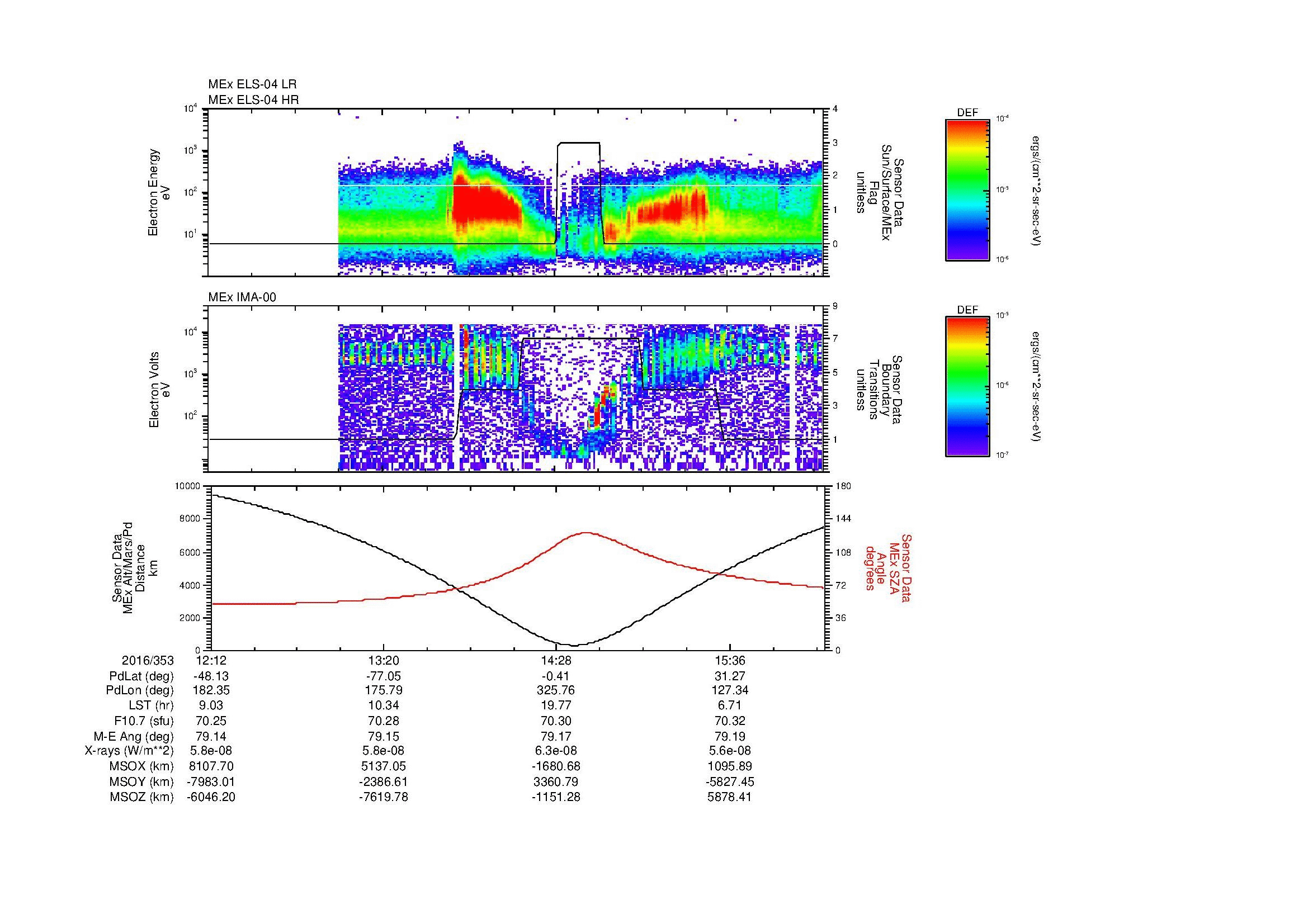Click the 'Electron Energy eV' axis label
Screen dimensions: 1308x924
tap(159, 192)
